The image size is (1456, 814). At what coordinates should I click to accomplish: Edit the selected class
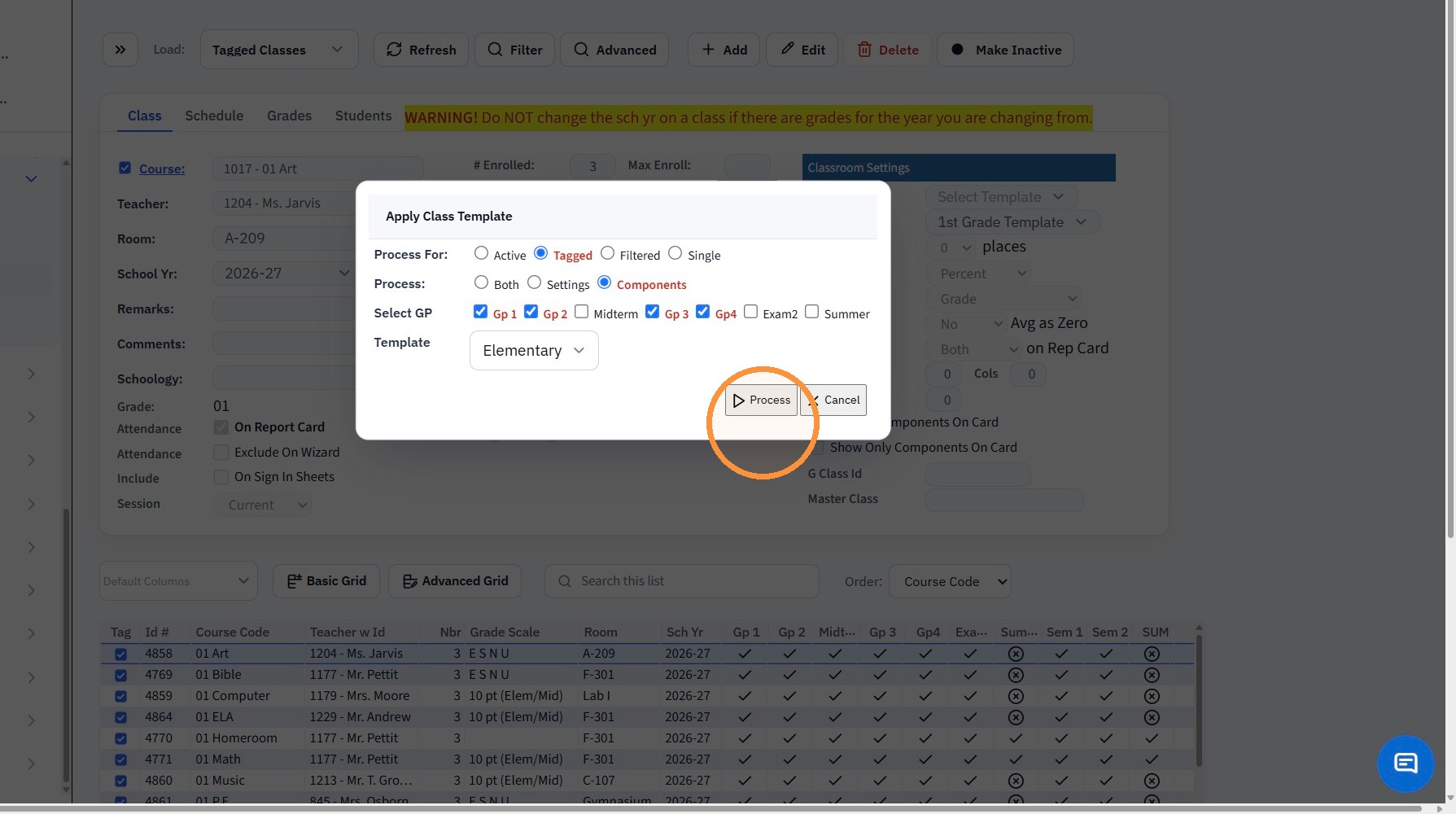pos(802,50)
